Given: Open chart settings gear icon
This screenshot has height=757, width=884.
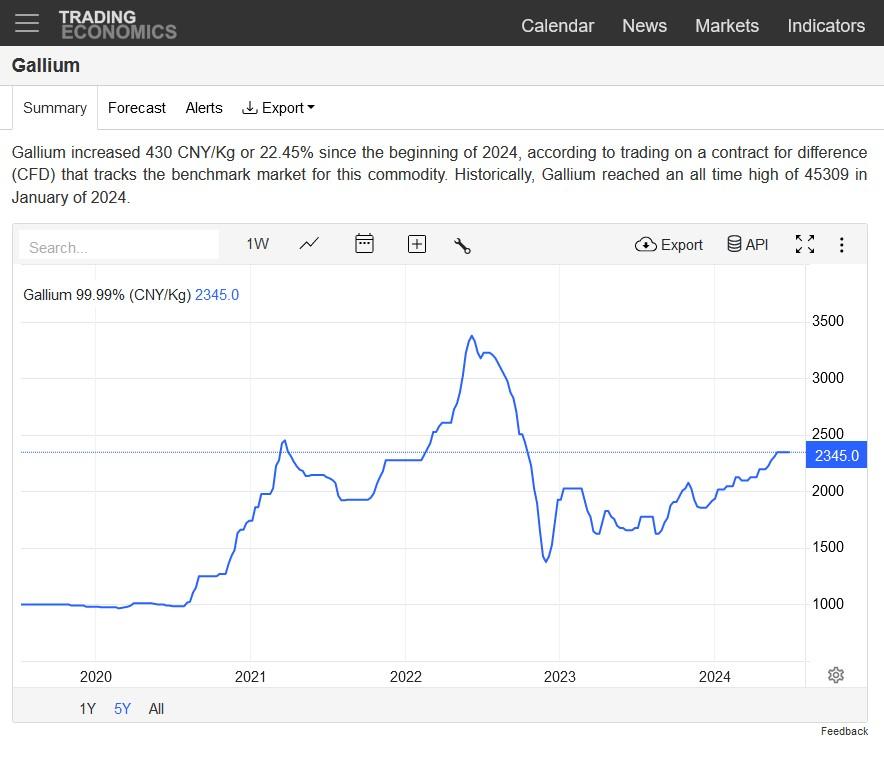Looking at the screenshot, I should (836, 675).
